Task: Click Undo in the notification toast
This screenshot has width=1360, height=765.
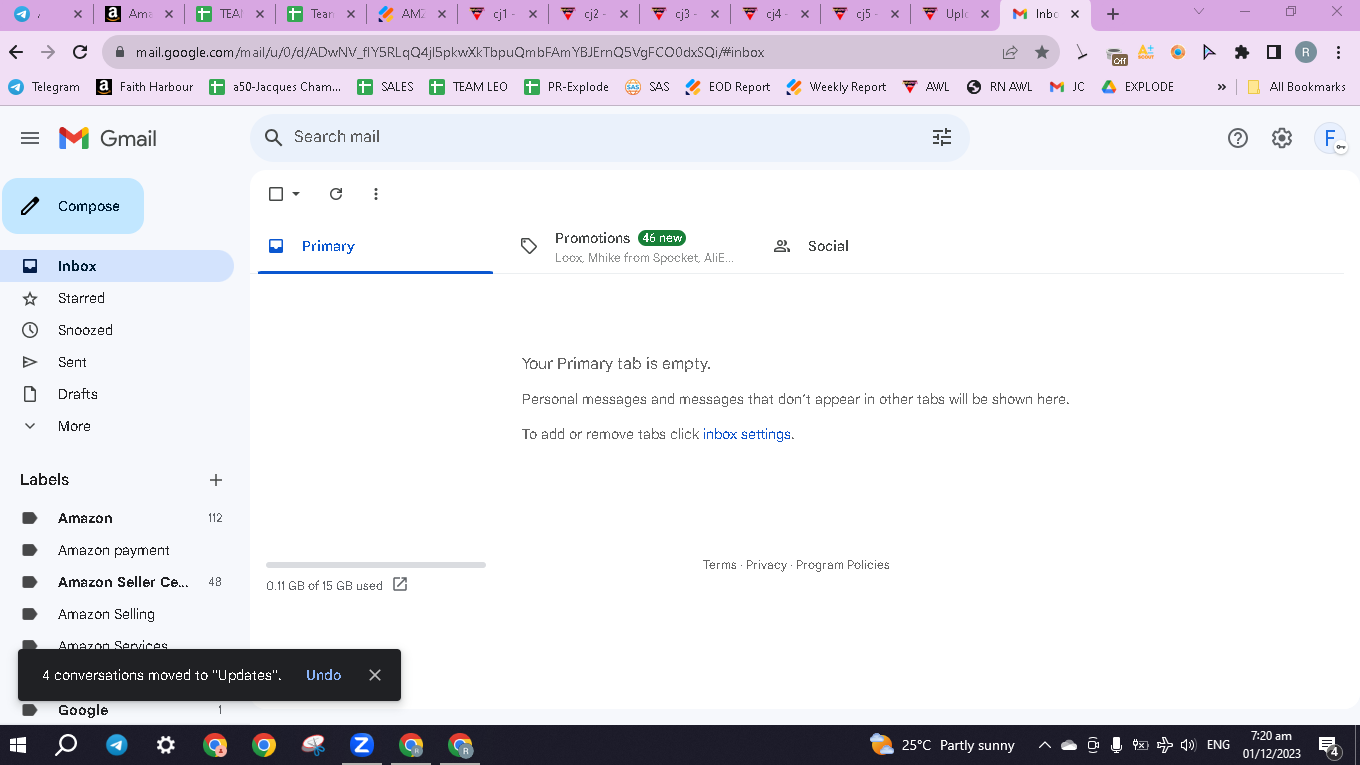Action: [324, 675]
